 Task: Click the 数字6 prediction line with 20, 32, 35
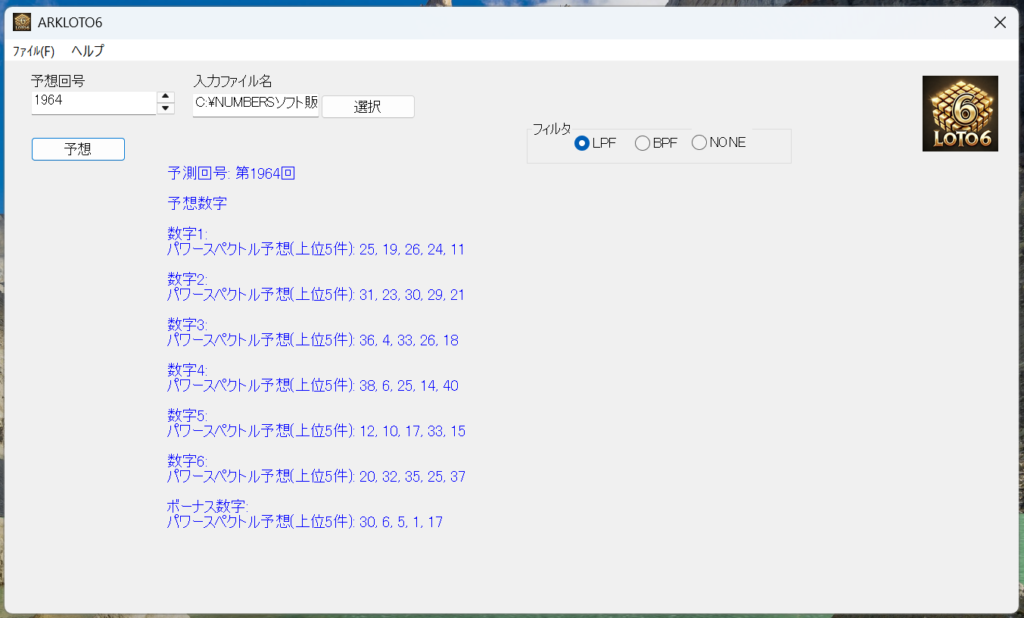[x=315, y=476]
